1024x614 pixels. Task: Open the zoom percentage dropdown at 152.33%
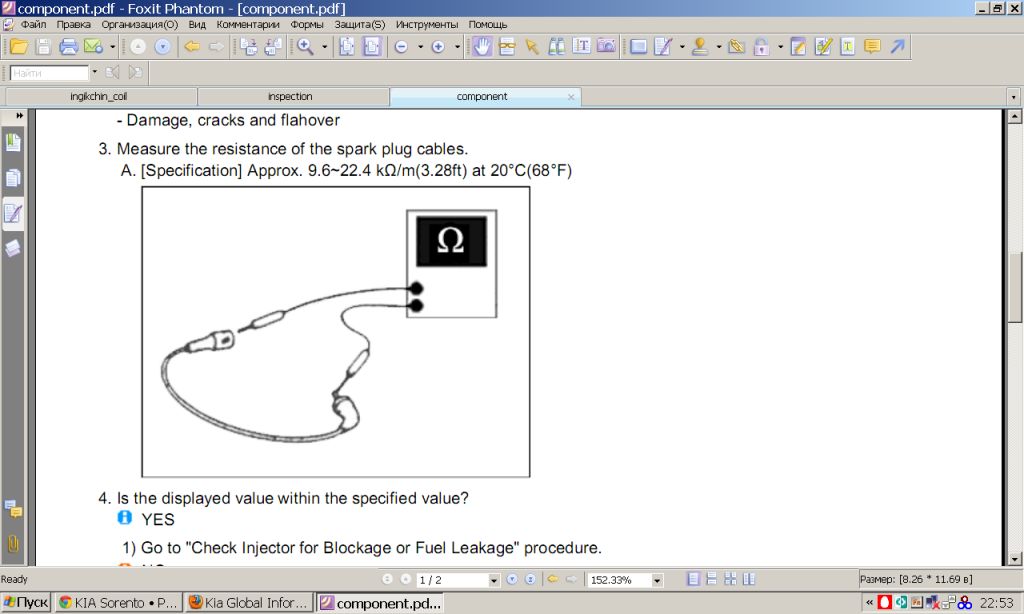tap(657, 580)
